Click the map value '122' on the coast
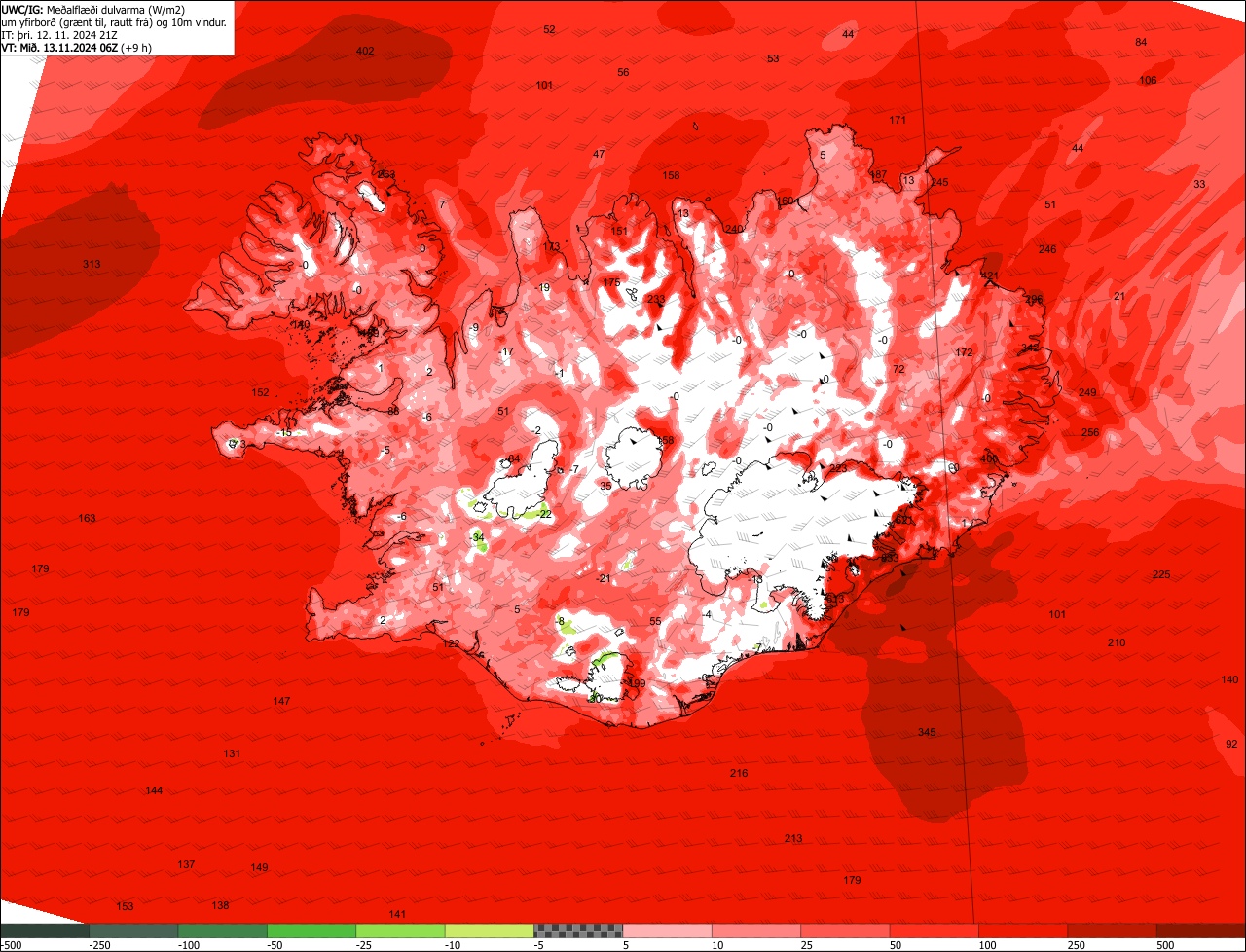Screen dimensions: 1246x952 click(451, 644)
